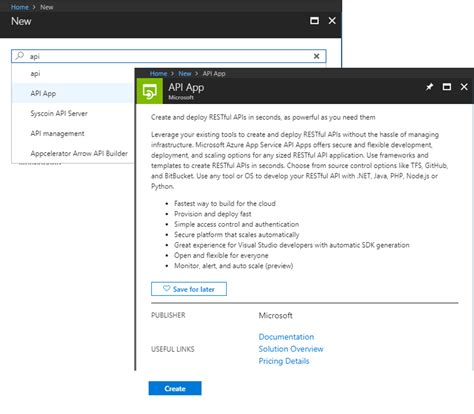The height and width of the screenshot is (414, 474).
Task: Click the Save for later button
Action: [x=189, y=289]
